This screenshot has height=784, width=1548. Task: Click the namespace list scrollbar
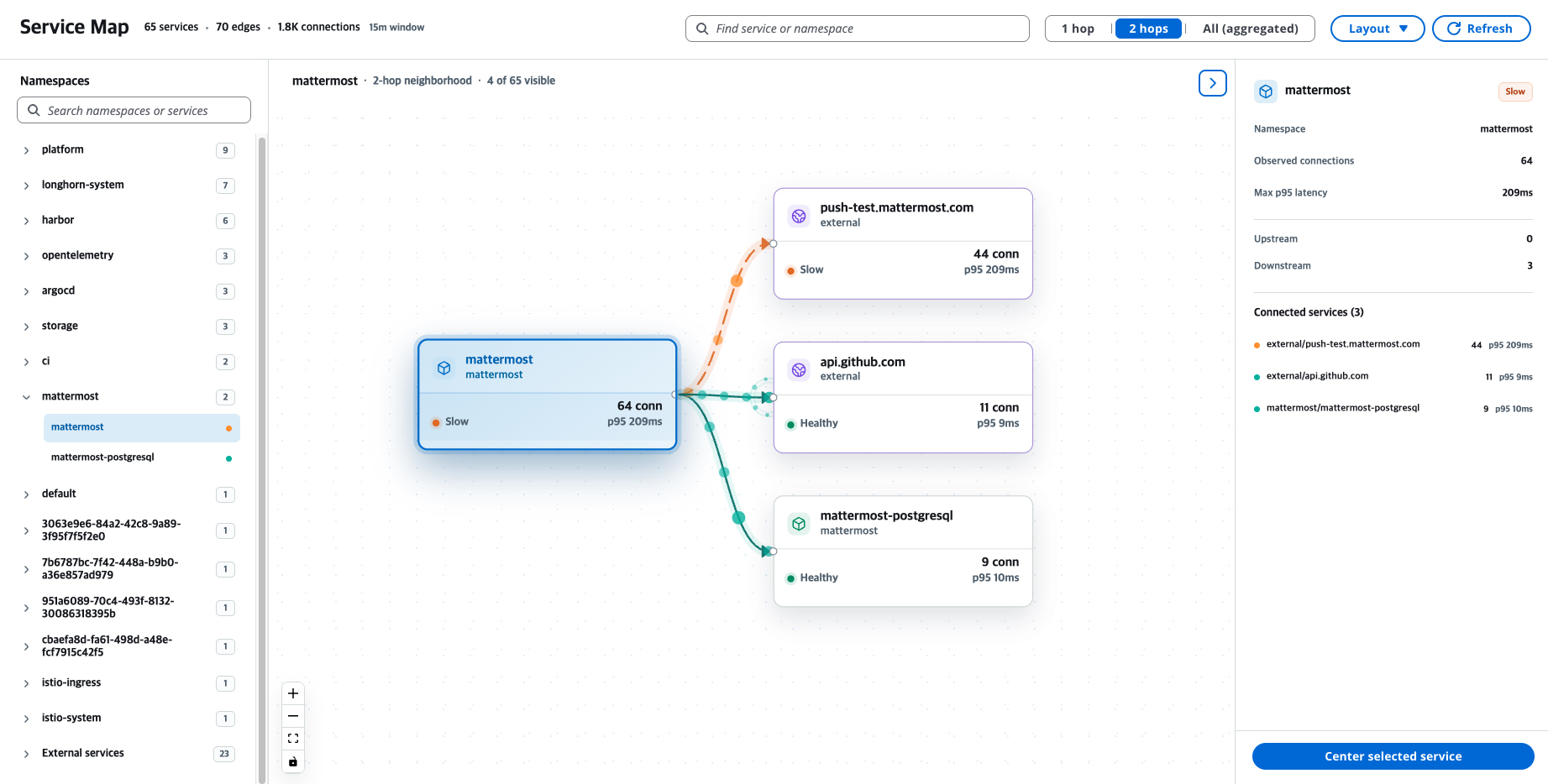point(262,460)
